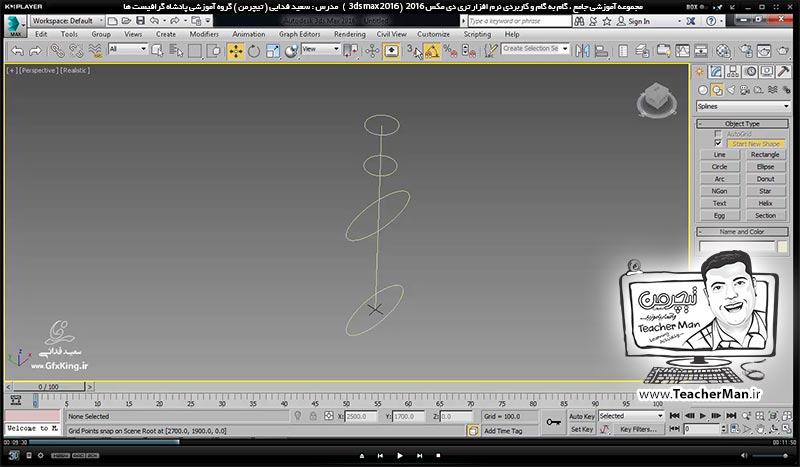Click the Render Production teapot icon
The height and width of the screenshot is (467, 800).
[x=782, y=51]
